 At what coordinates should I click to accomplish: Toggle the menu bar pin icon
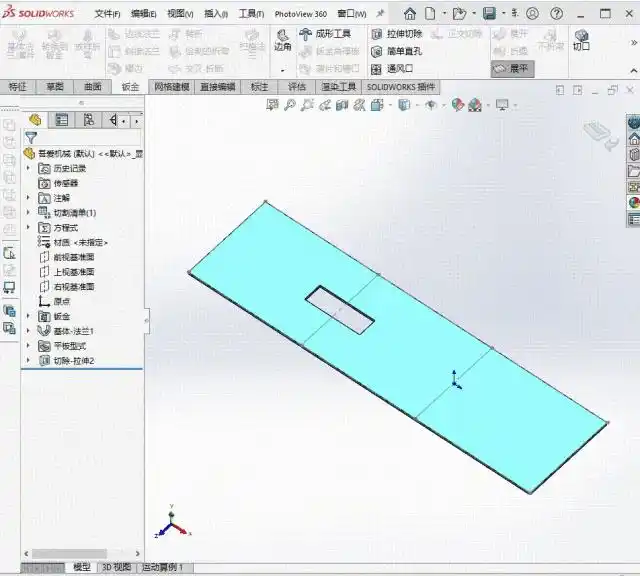(x=380, y=14)
